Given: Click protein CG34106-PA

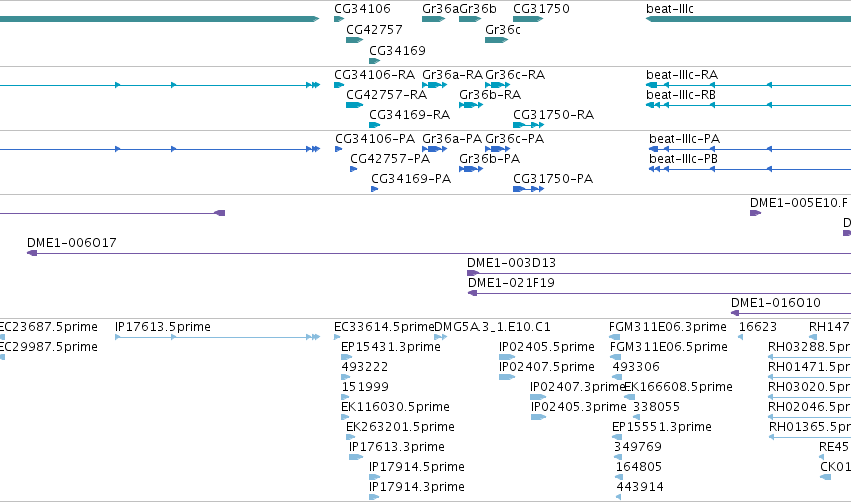Looking at the screenshot, I should [375, 139].
